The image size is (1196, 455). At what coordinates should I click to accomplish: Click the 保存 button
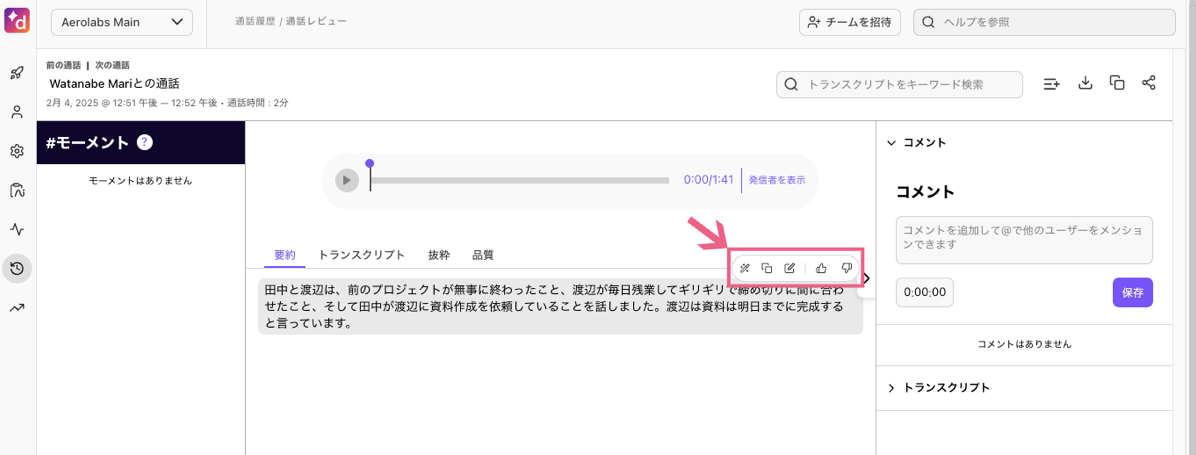coord(1133,293)
